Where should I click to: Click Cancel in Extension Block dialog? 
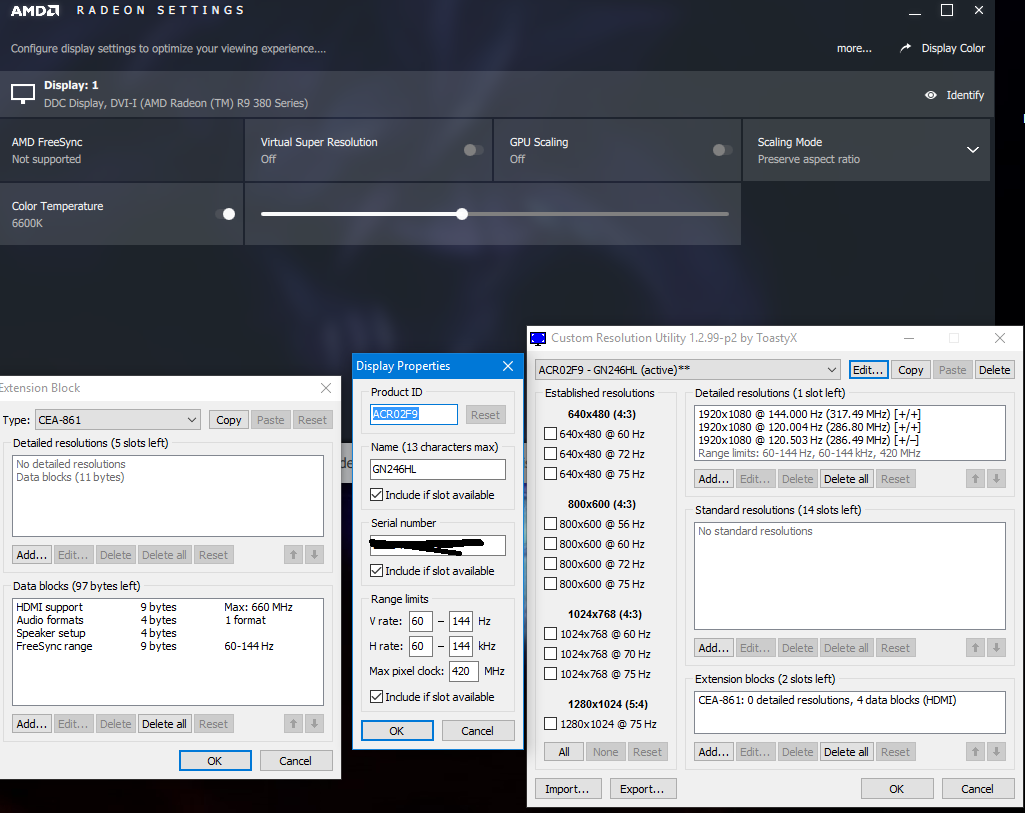295,761
